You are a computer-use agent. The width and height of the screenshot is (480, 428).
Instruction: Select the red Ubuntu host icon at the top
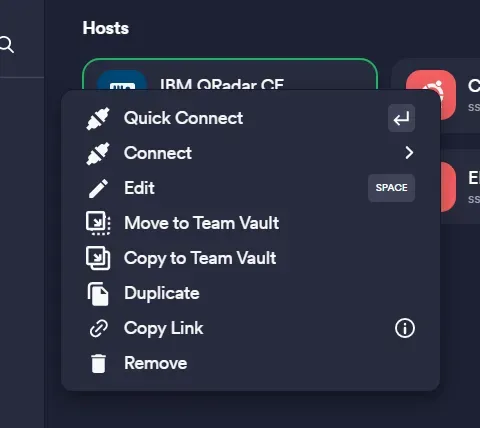431,95
